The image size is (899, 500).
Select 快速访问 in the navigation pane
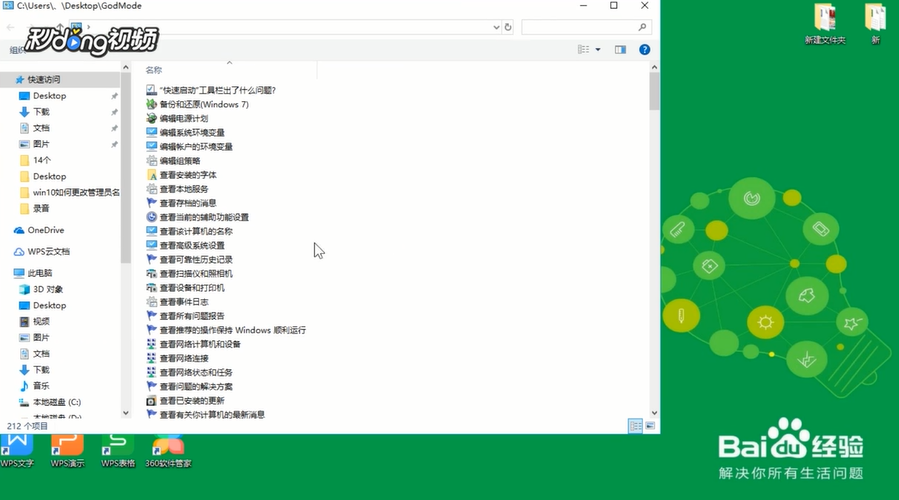tap(44, 80)
